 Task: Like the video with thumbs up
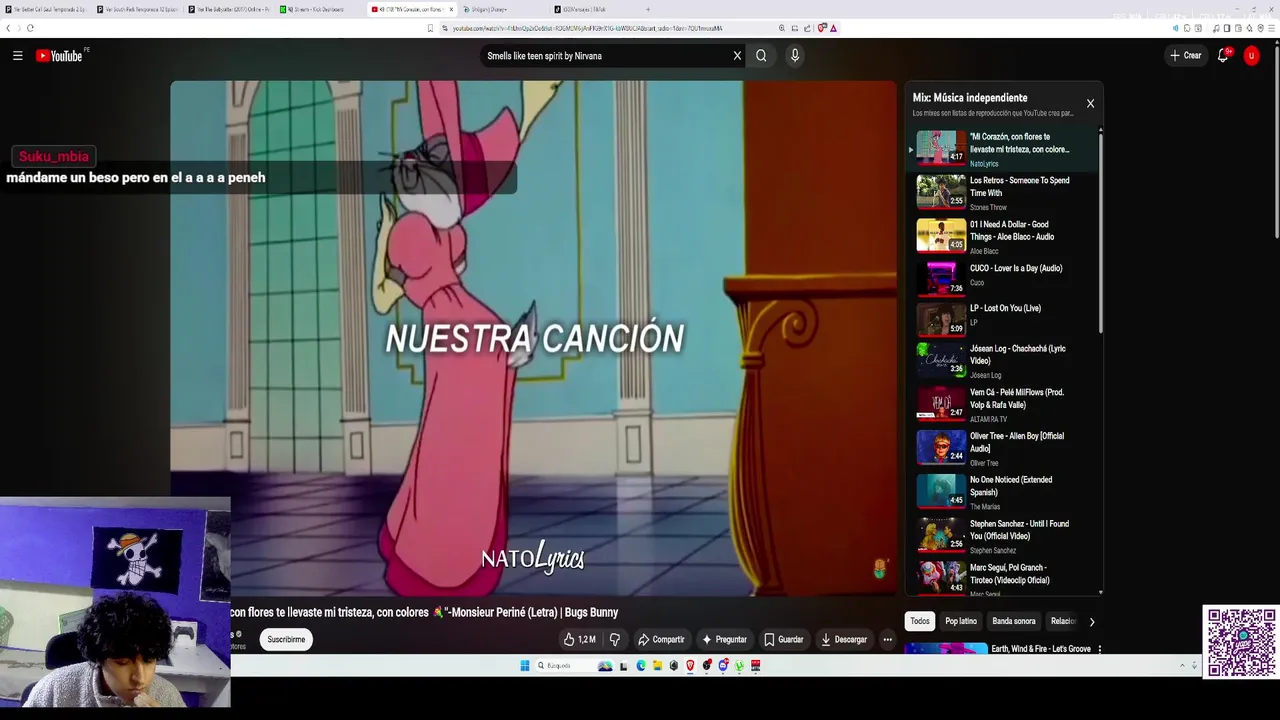click(x=579, y=639)
